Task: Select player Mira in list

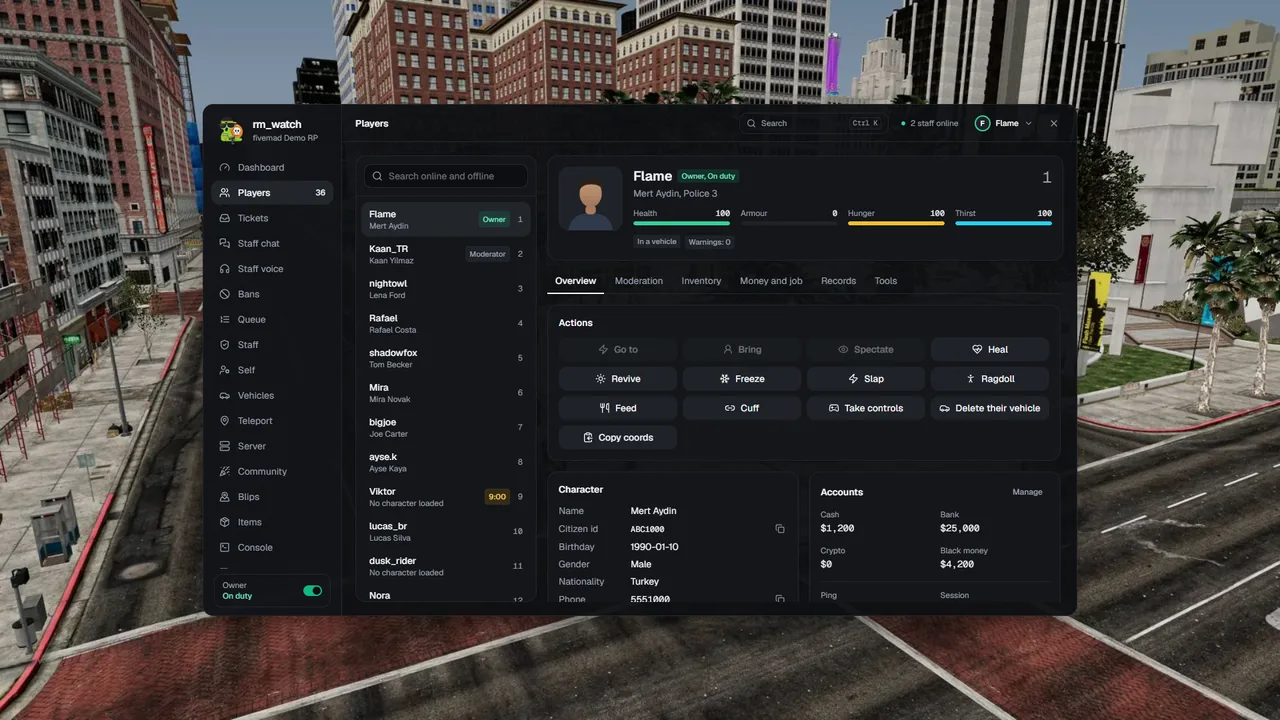Action: coord(446,393)
